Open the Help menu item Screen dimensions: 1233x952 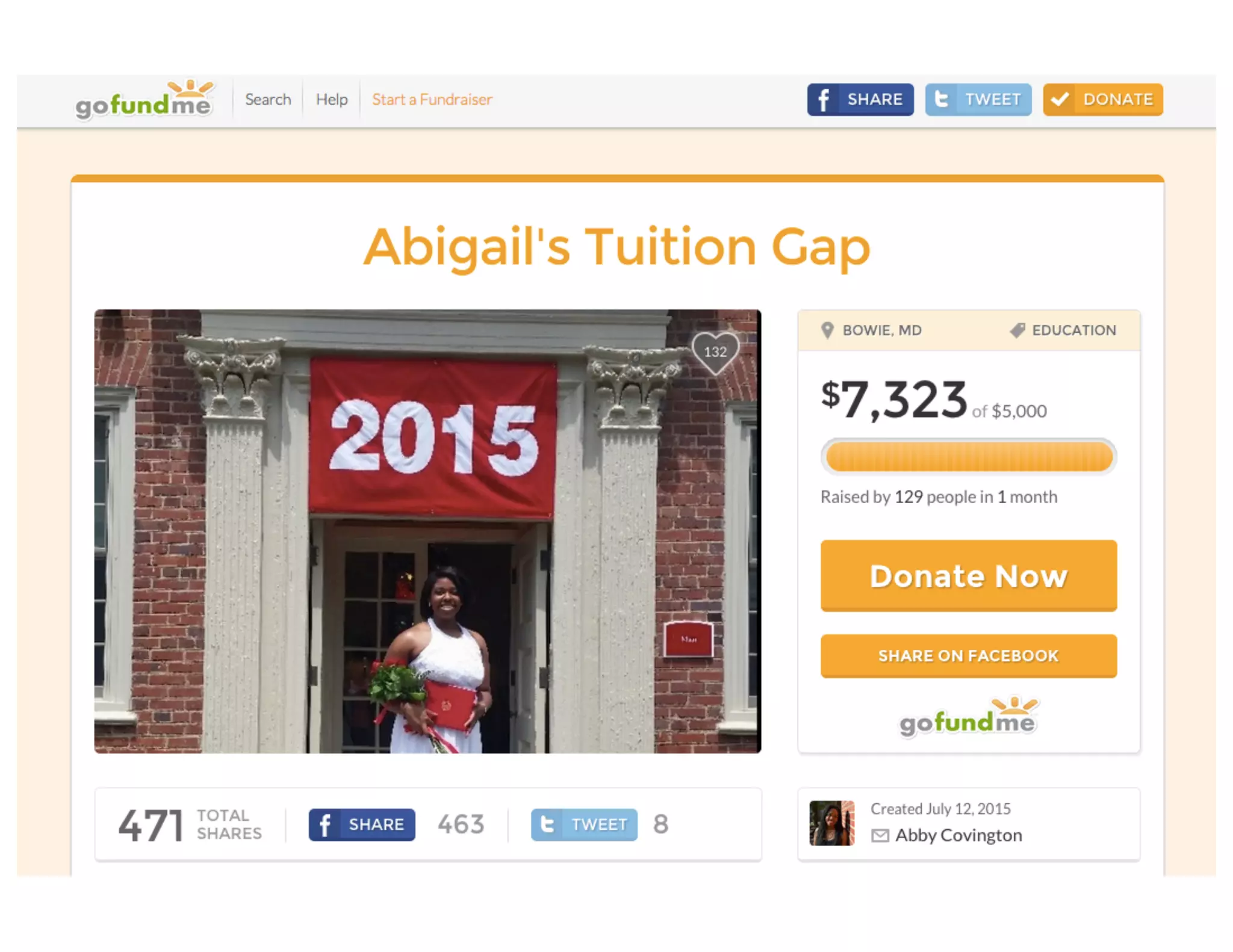coord(332,99)
